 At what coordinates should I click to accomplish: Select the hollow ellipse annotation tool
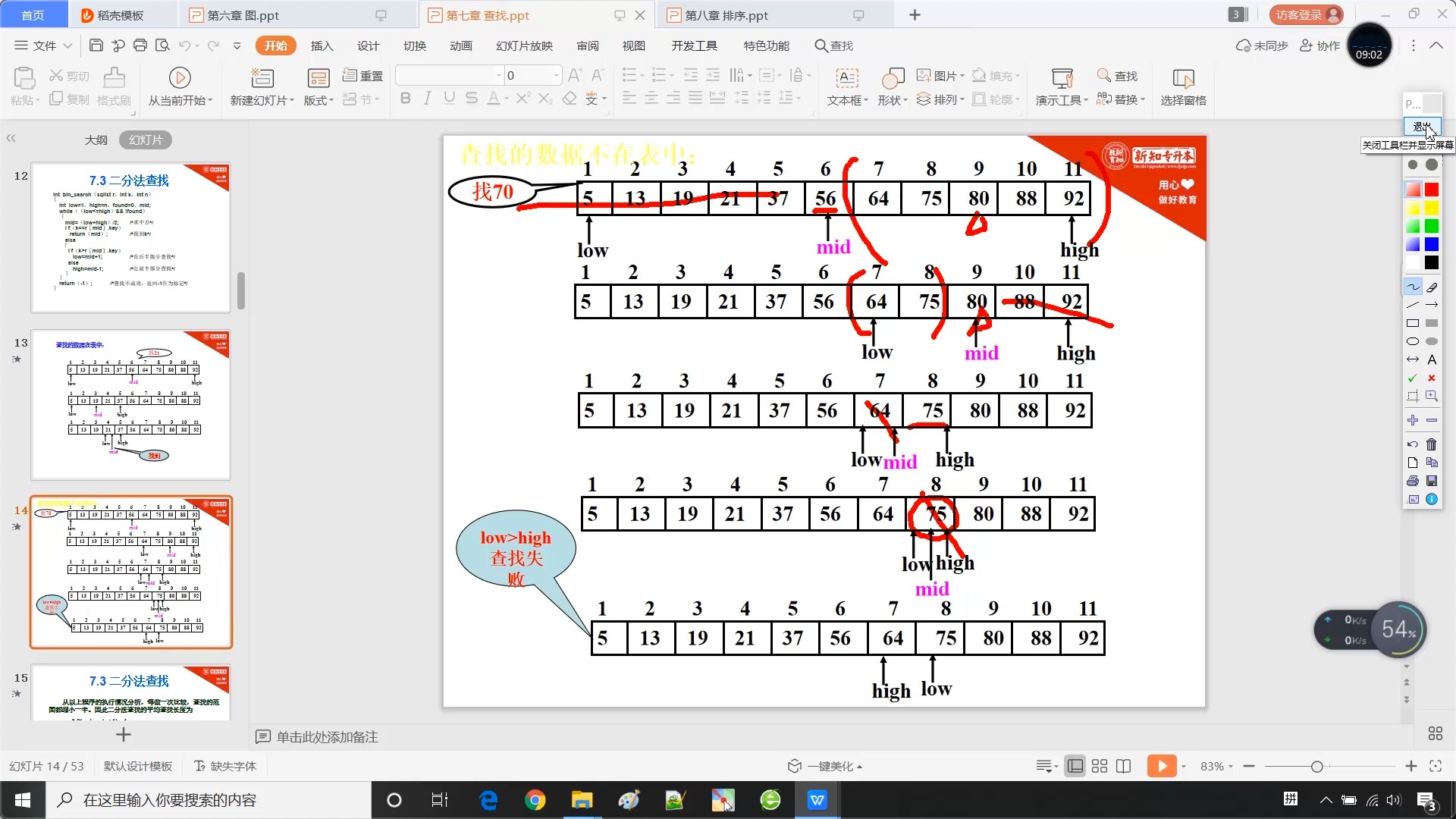pos(1413,341)
